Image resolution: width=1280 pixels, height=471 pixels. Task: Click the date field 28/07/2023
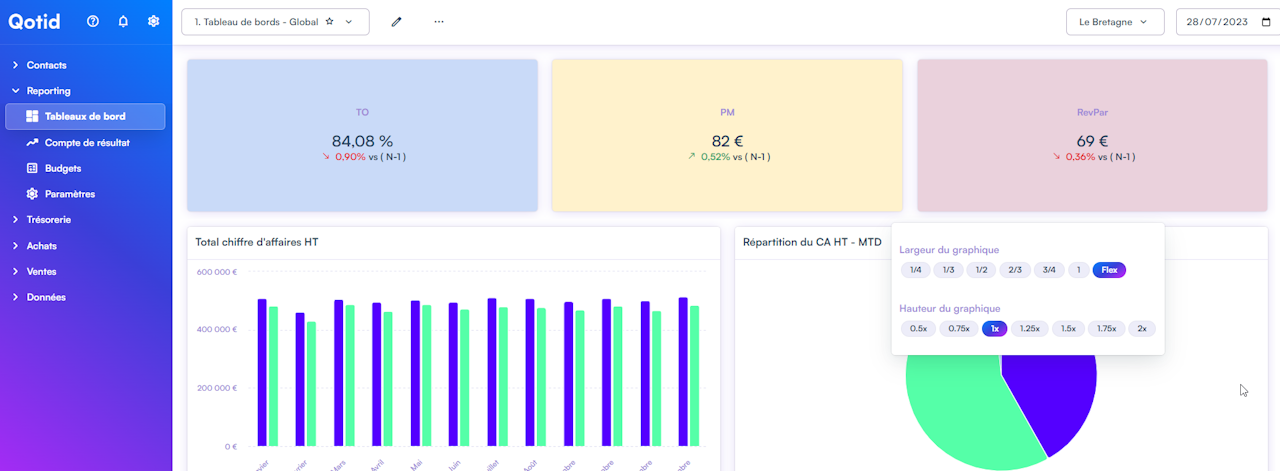pyautogui.click(x=1227, y=22)
